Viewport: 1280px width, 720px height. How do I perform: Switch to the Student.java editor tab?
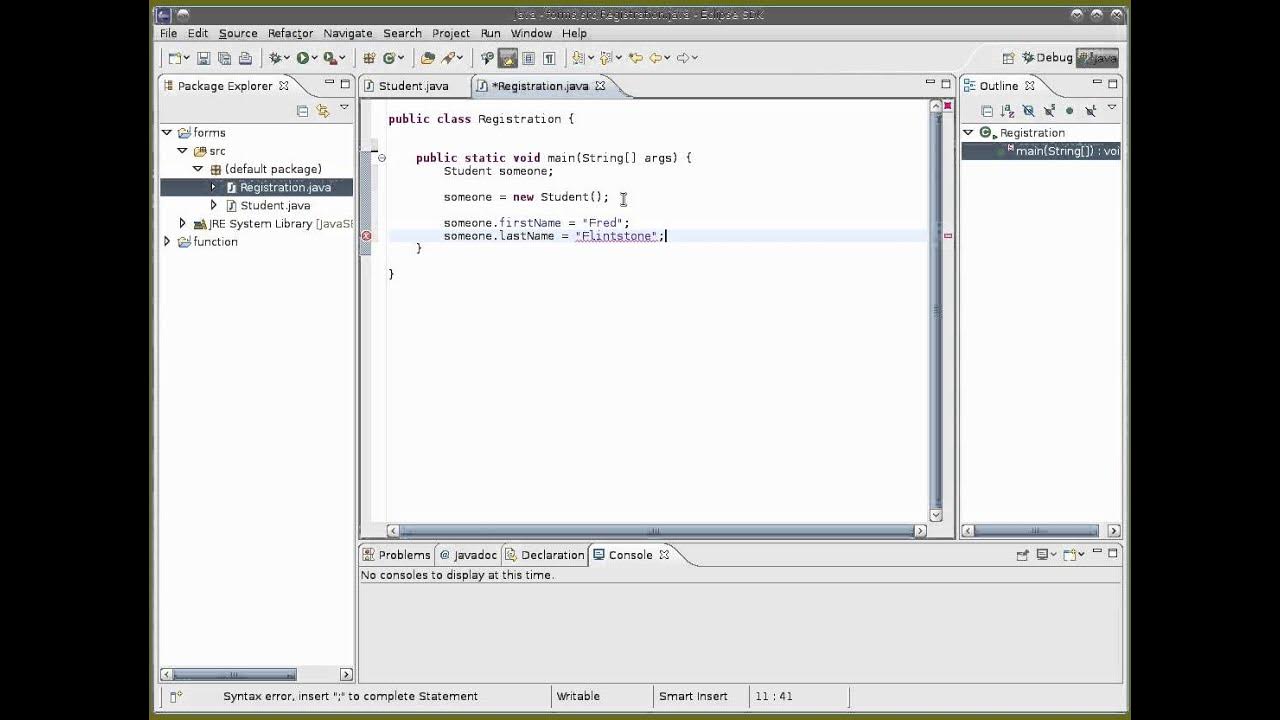point(413,86)
